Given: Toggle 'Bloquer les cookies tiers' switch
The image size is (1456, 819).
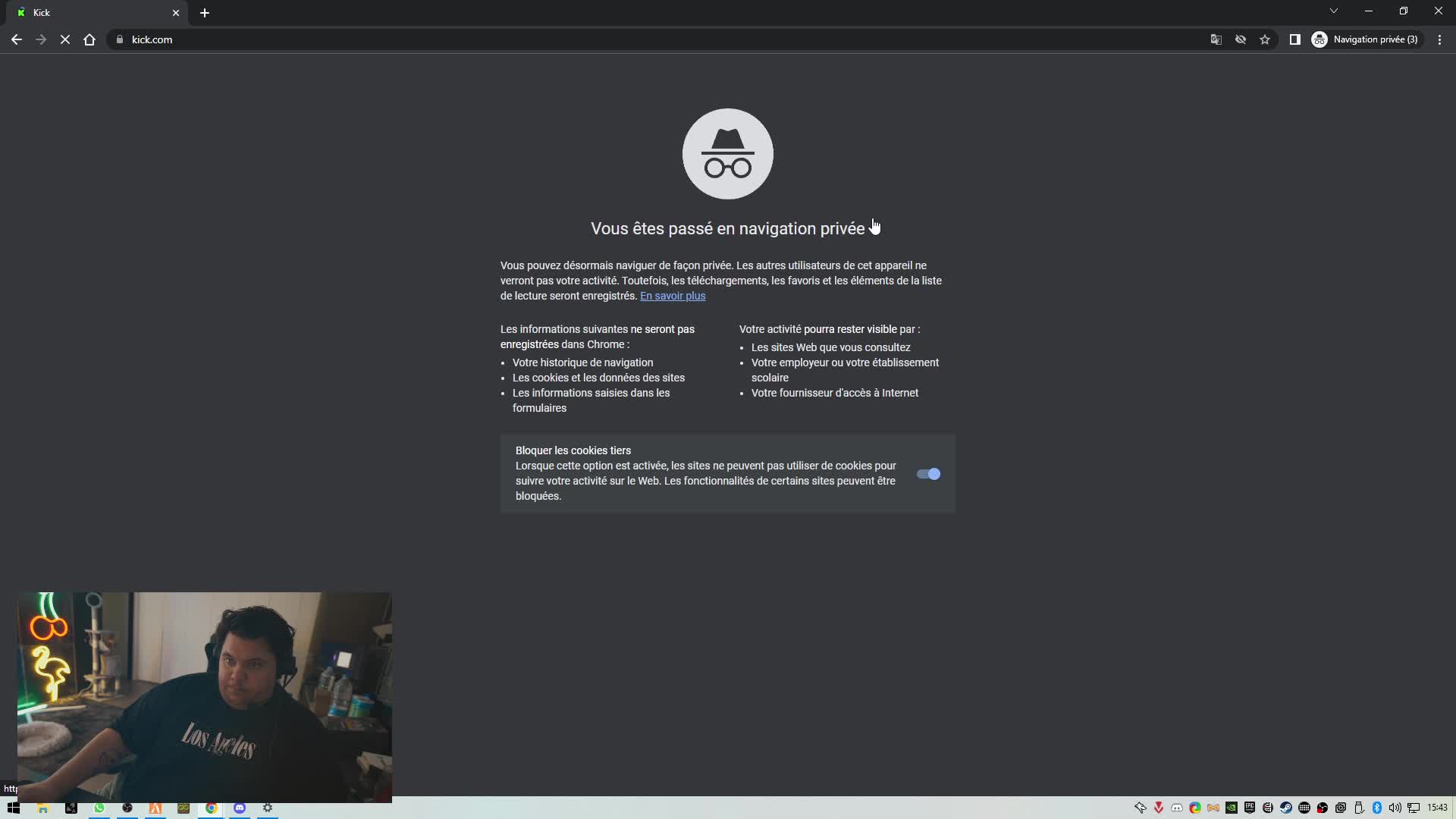Looking at the screenshot, I should [x=928, y=474].
